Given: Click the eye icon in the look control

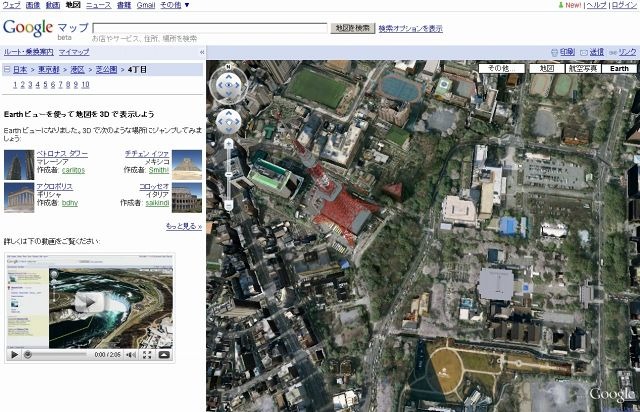Looking at the screenshot, I should pos(228,85).
